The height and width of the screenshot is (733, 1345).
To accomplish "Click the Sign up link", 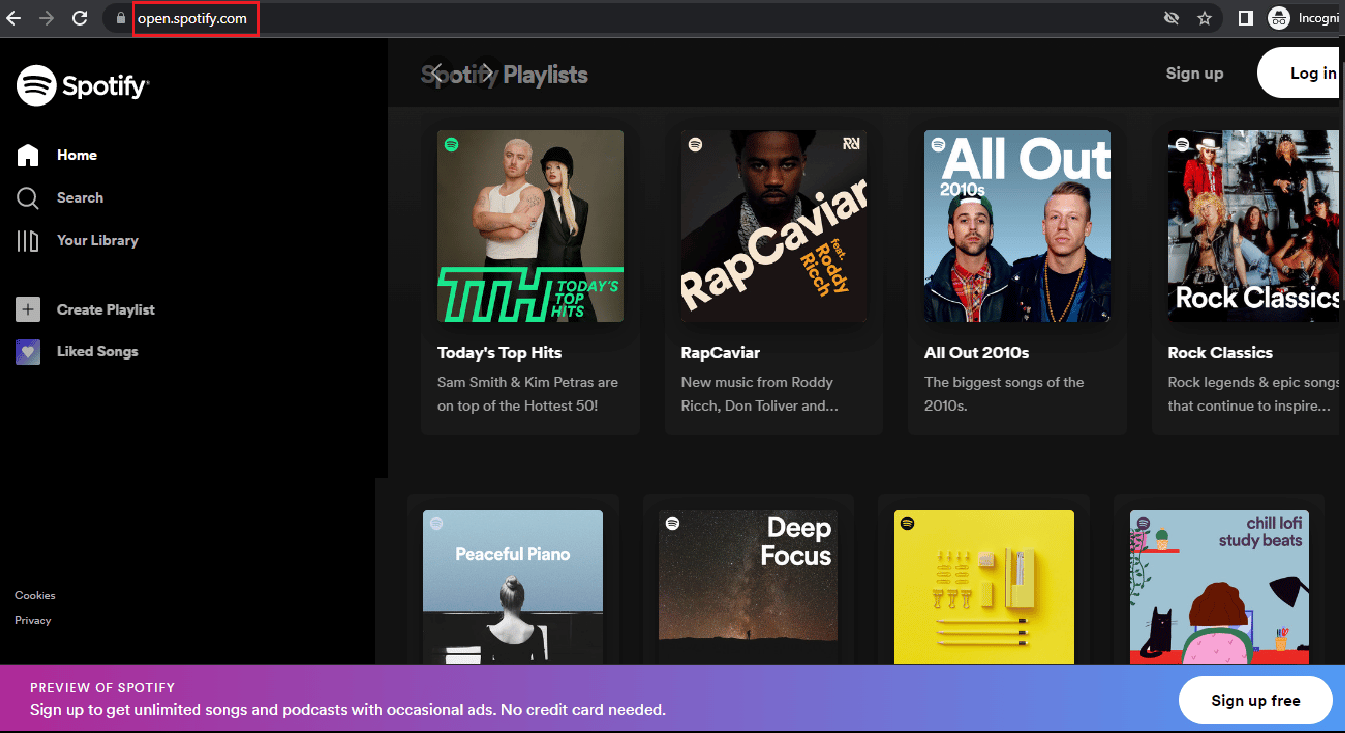I will 1195,73.
